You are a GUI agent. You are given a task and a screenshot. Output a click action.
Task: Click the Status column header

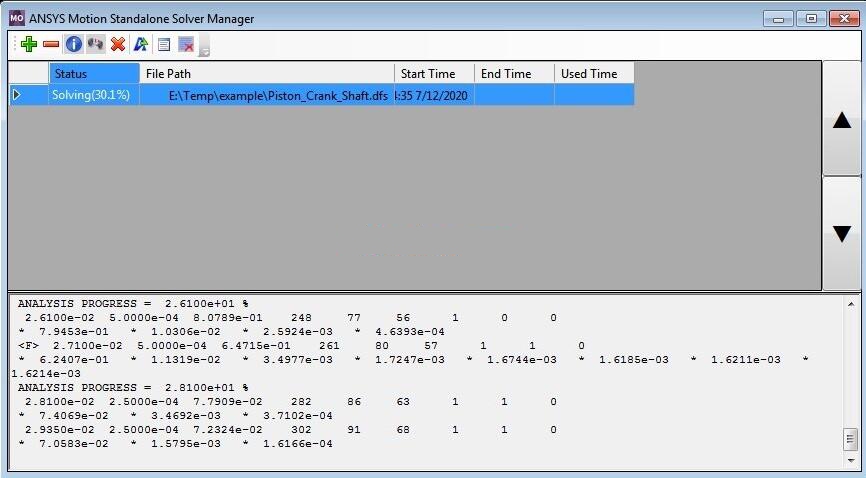94,74
